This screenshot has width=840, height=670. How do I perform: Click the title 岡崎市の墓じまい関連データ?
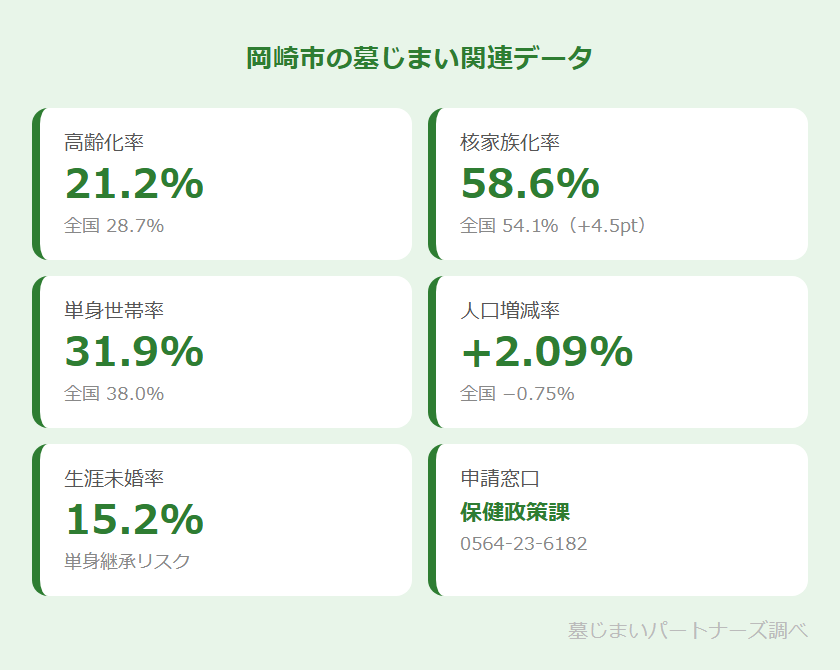(420, 58)
